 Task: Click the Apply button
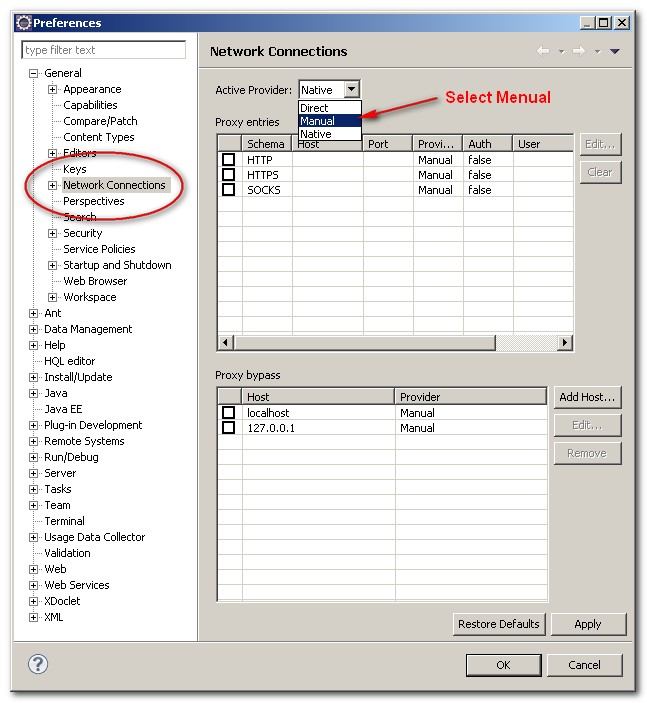588,624
